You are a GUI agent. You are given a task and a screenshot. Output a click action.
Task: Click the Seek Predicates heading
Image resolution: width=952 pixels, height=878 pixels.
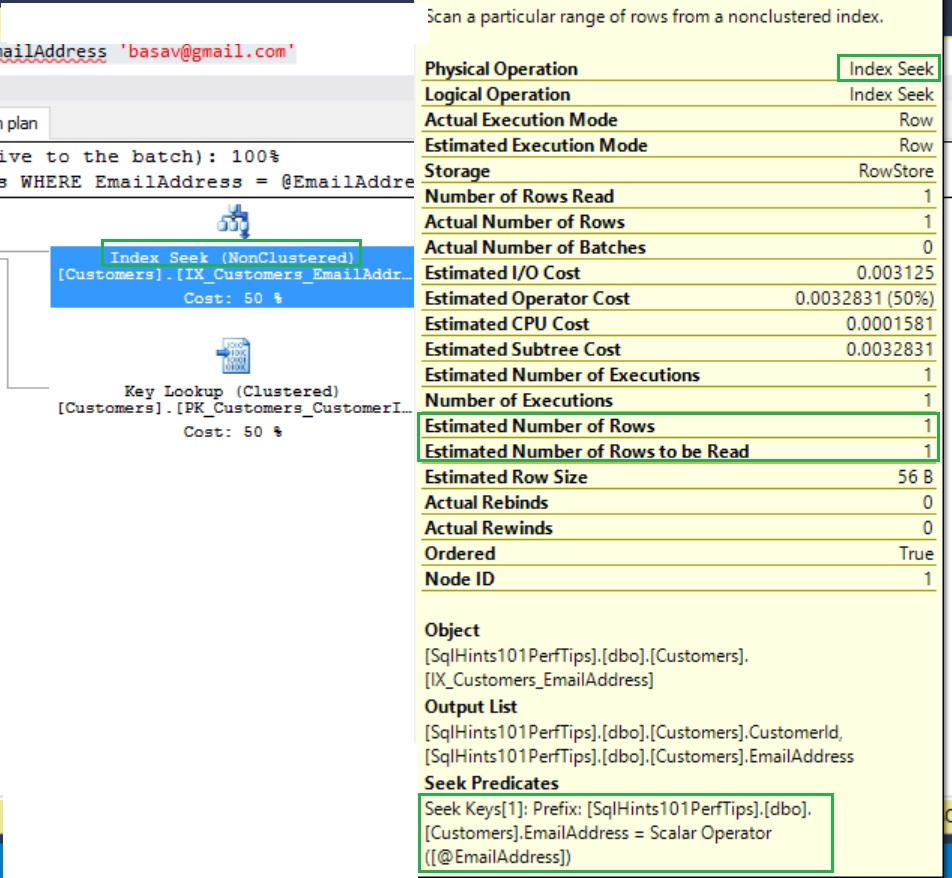click(491, 783)
